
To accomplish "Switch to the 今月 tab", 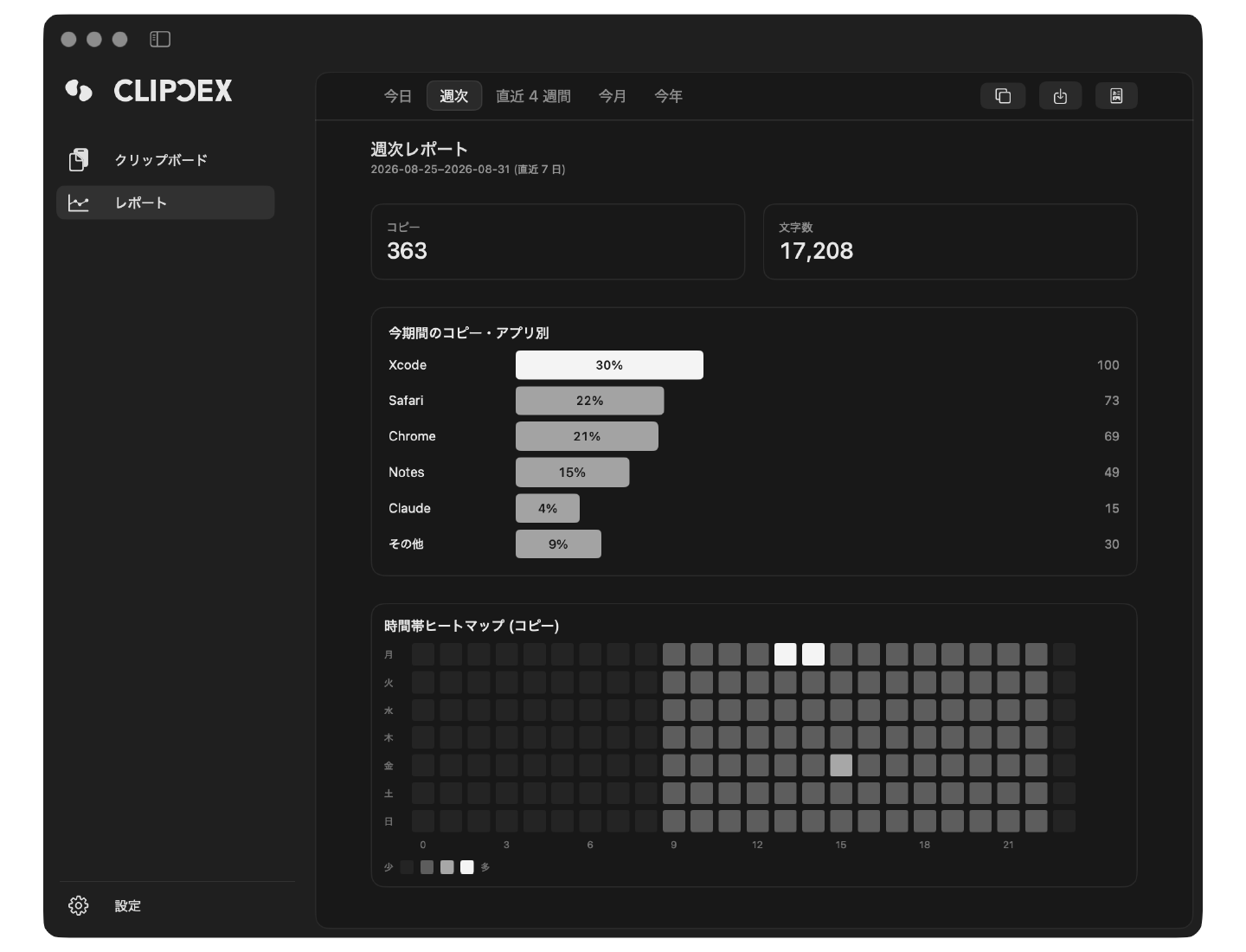I will 613,96.
